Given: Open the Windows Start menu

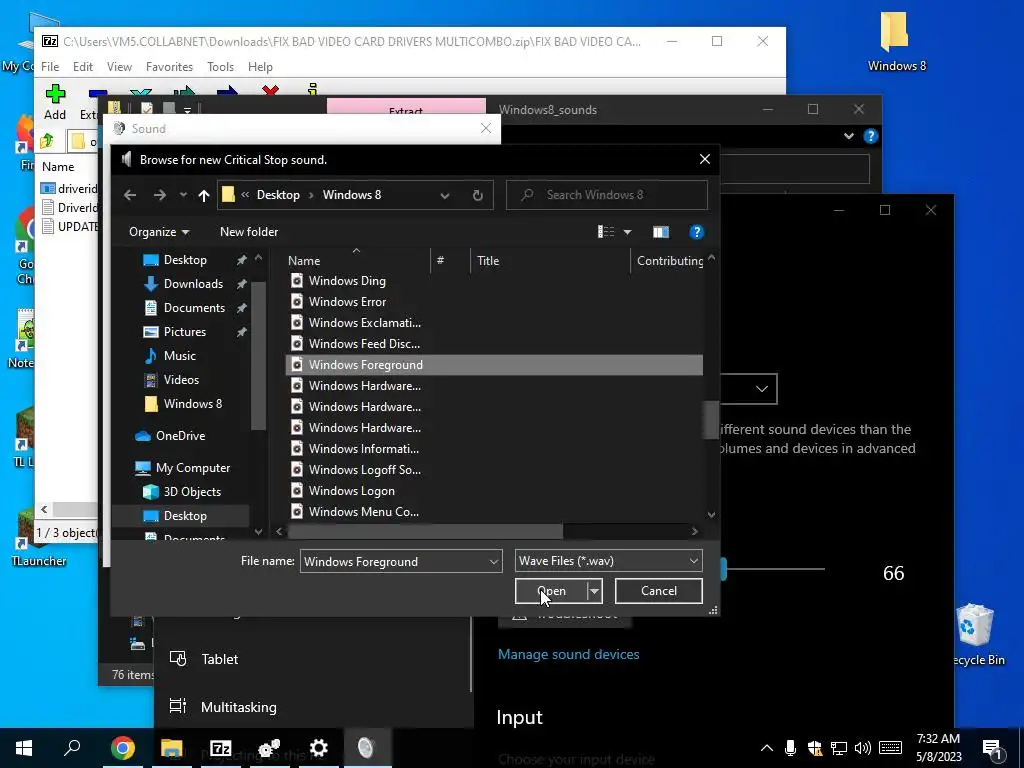Looking at the screenshot, I should click(x=24, y=748).
